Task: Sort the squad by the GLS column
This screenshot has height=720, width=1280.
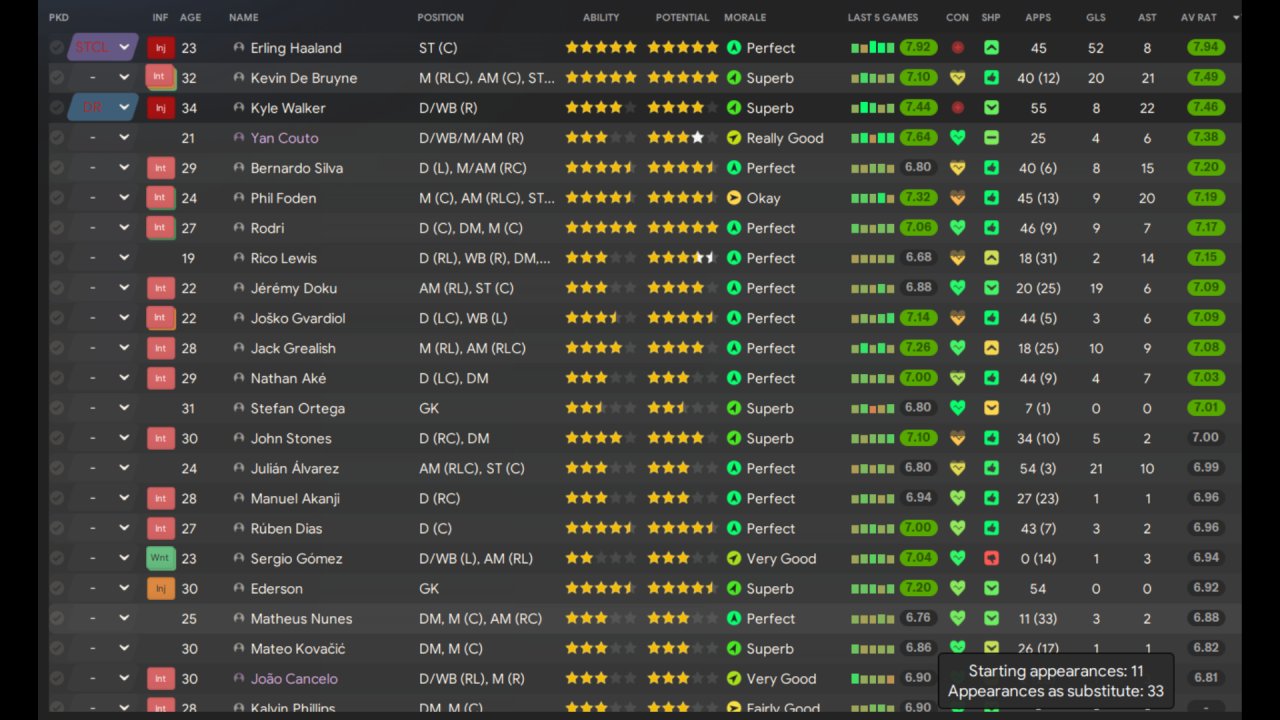Action: [1096, 17]
